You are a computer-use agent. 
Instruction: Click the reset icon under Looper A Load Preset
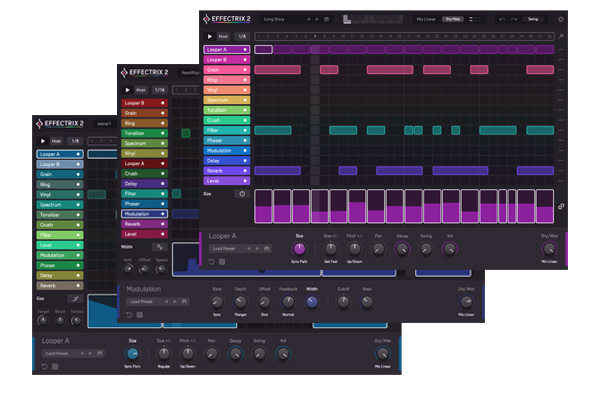211,262
